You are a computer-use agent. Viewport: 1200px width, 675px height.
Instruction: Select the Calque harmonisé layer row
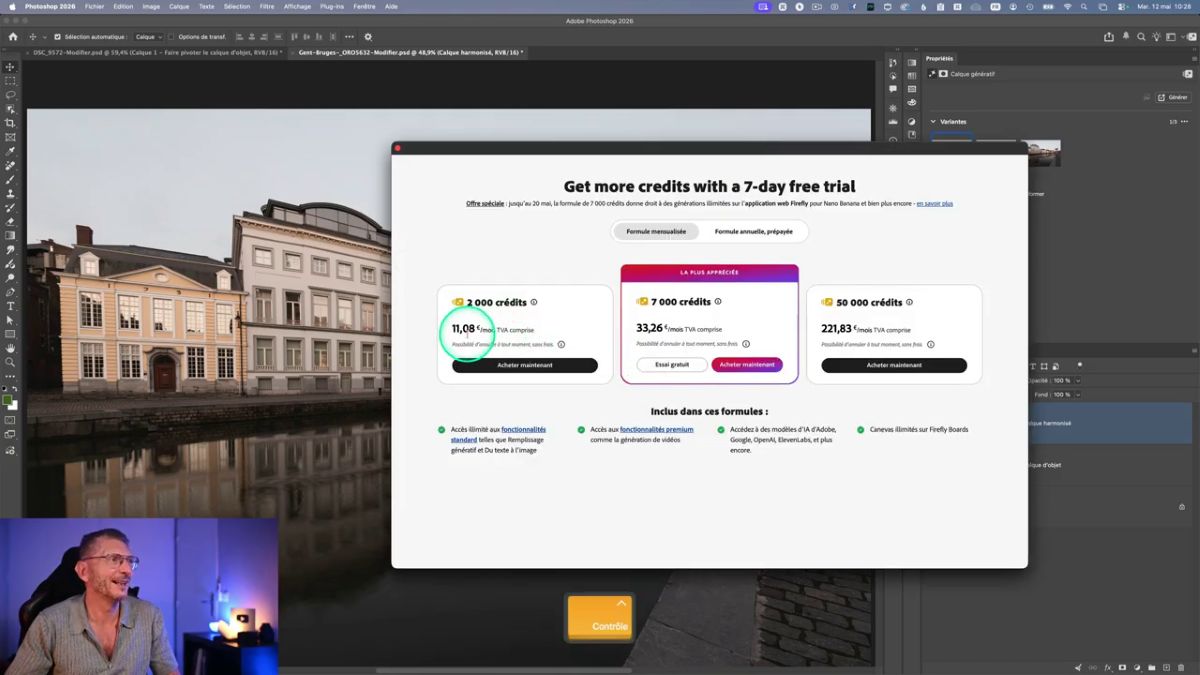coord(1110,423)
